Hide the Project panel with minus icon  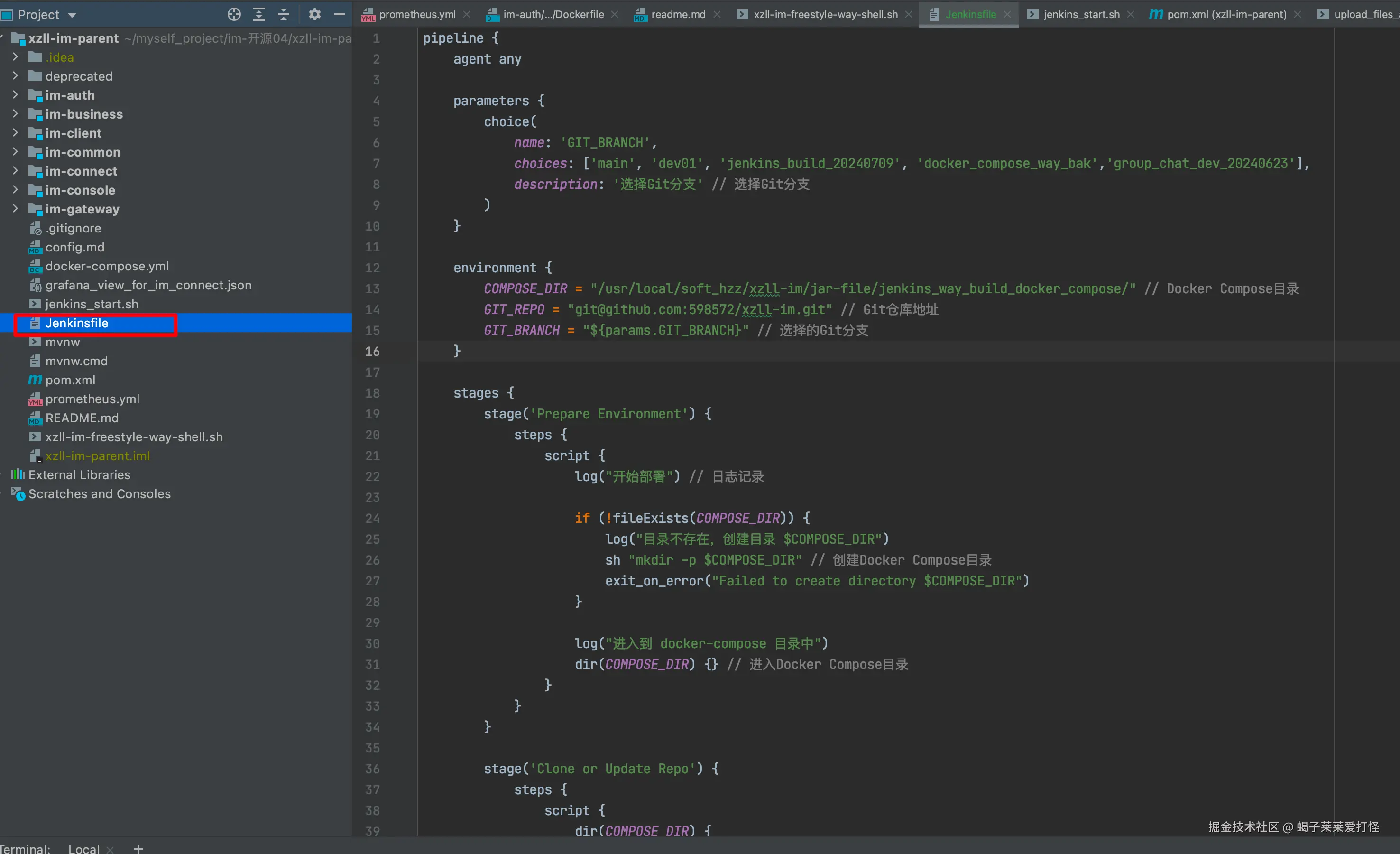(x=339, y=14)
